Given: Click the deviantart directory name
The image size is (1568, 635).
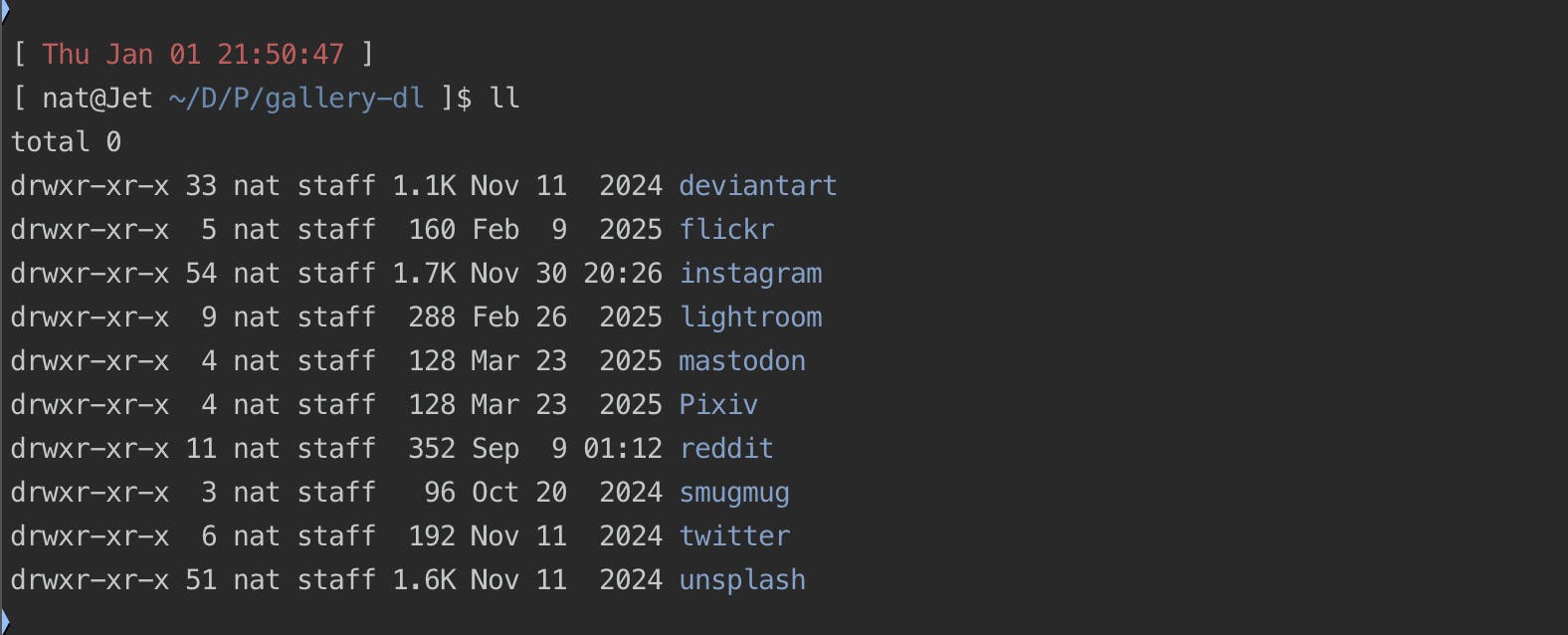Looking at the screenshot, I should (x=757, y=186).
